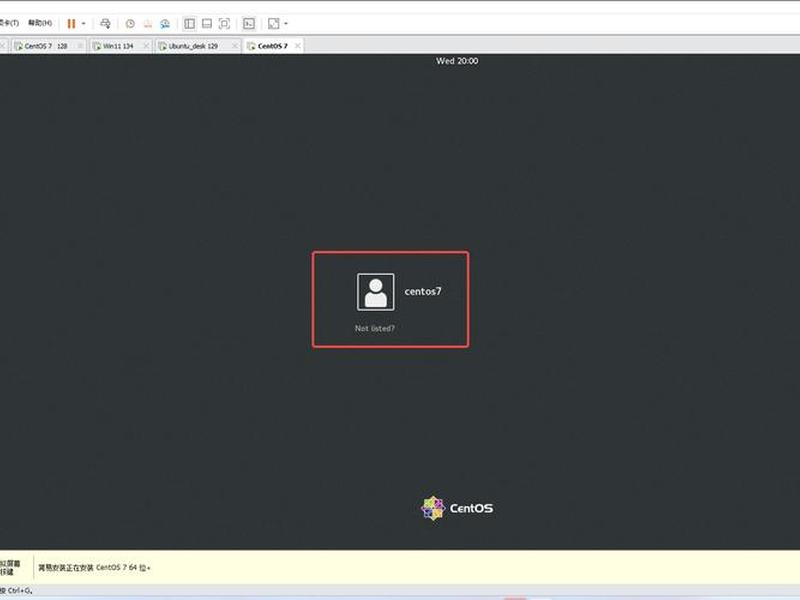Close the Win11 134 tab

click(x=146, y=46)
